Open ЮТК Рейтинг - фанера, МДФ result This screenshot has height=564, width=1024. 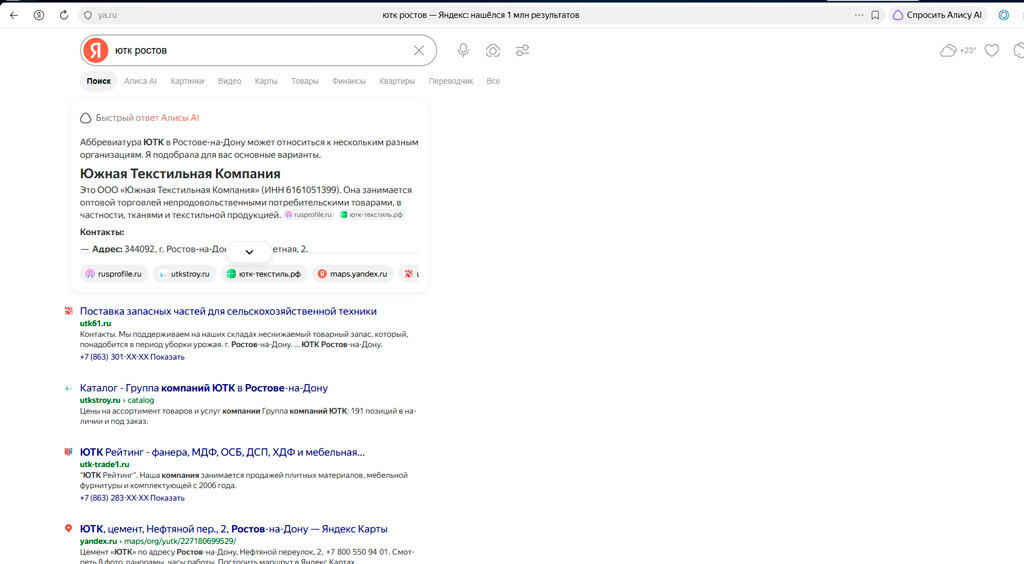222,452
